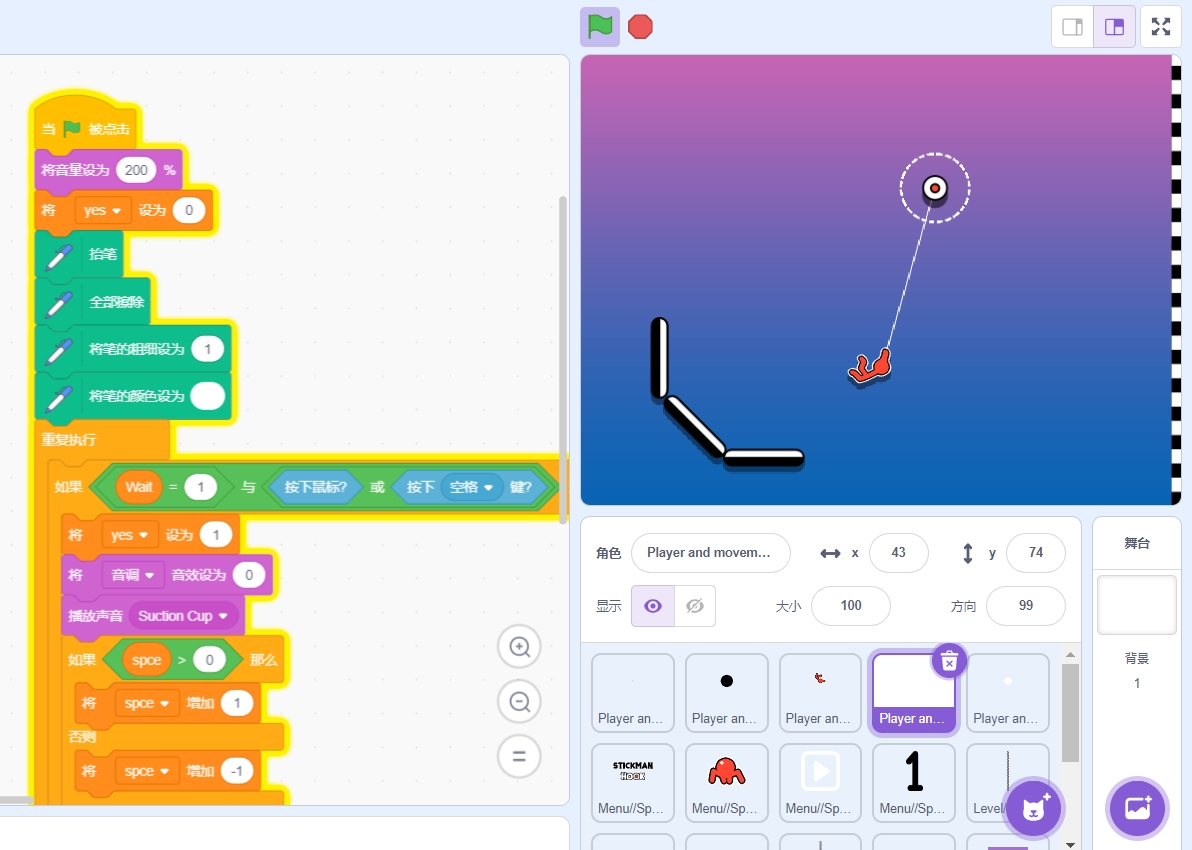1192x850 pixels.
Task: Edit the pen size value 1
Action: 207,350
